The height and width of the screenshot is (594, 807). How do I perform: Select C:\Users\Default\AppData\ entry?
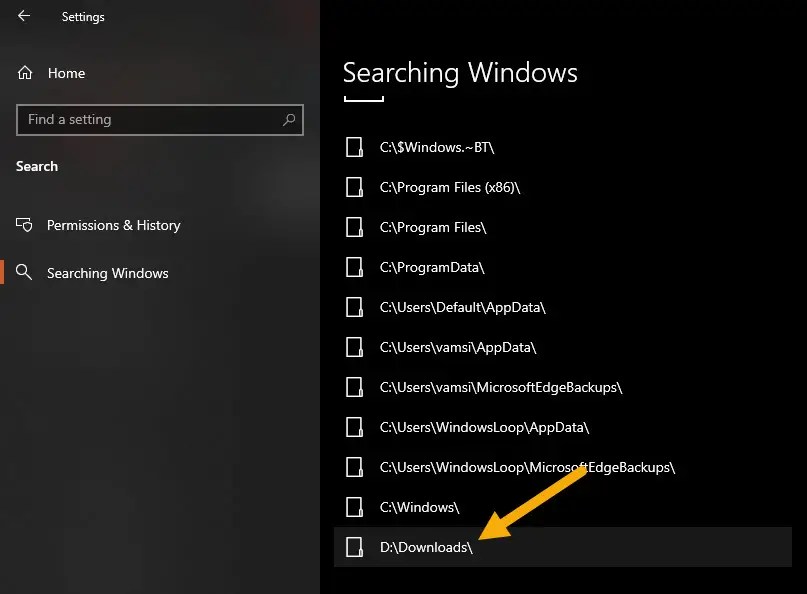462,307
